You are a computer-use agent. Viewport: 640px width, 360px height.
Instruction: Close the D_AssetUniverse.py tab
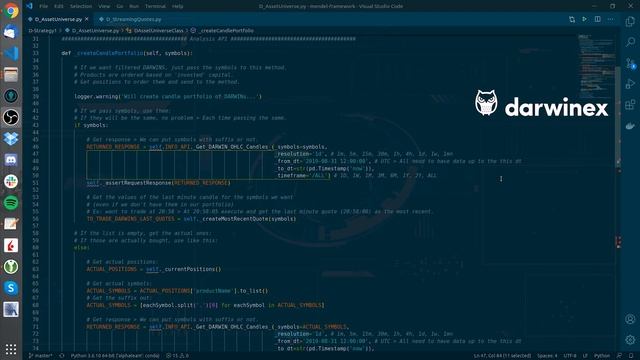click(87, 19)
